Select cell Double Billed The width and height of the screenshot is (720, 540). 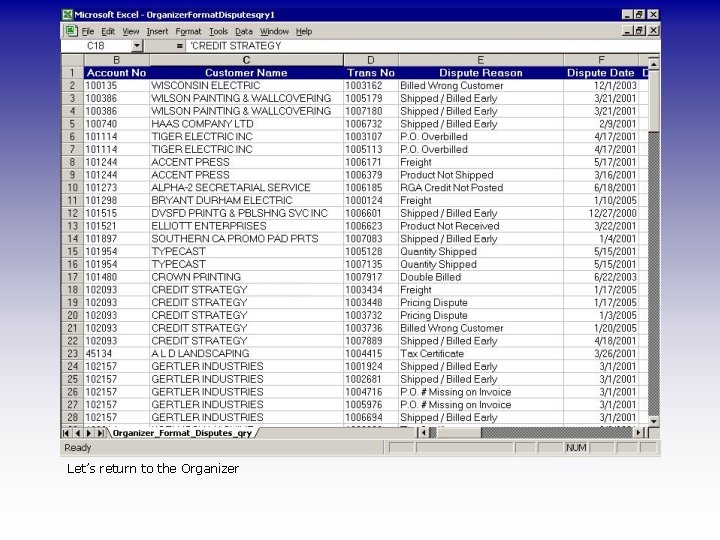481,277
